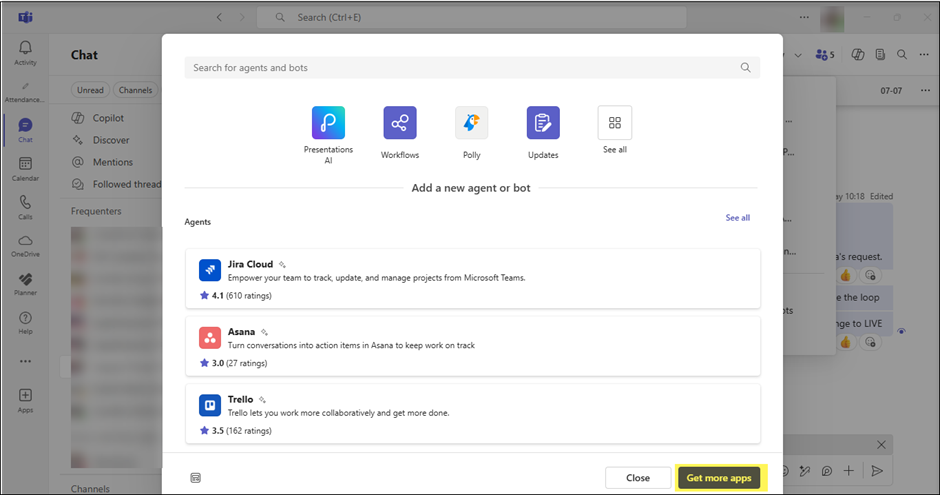Collapse the Frequenters section
Image resolution: width=940 pixels, height=495 pixels.
point(96,211)
